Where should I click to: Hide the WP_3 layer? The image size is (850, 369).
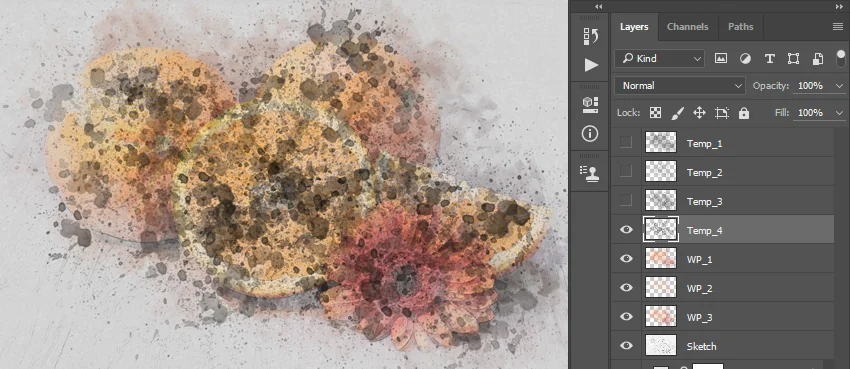[x=626, y=316]
